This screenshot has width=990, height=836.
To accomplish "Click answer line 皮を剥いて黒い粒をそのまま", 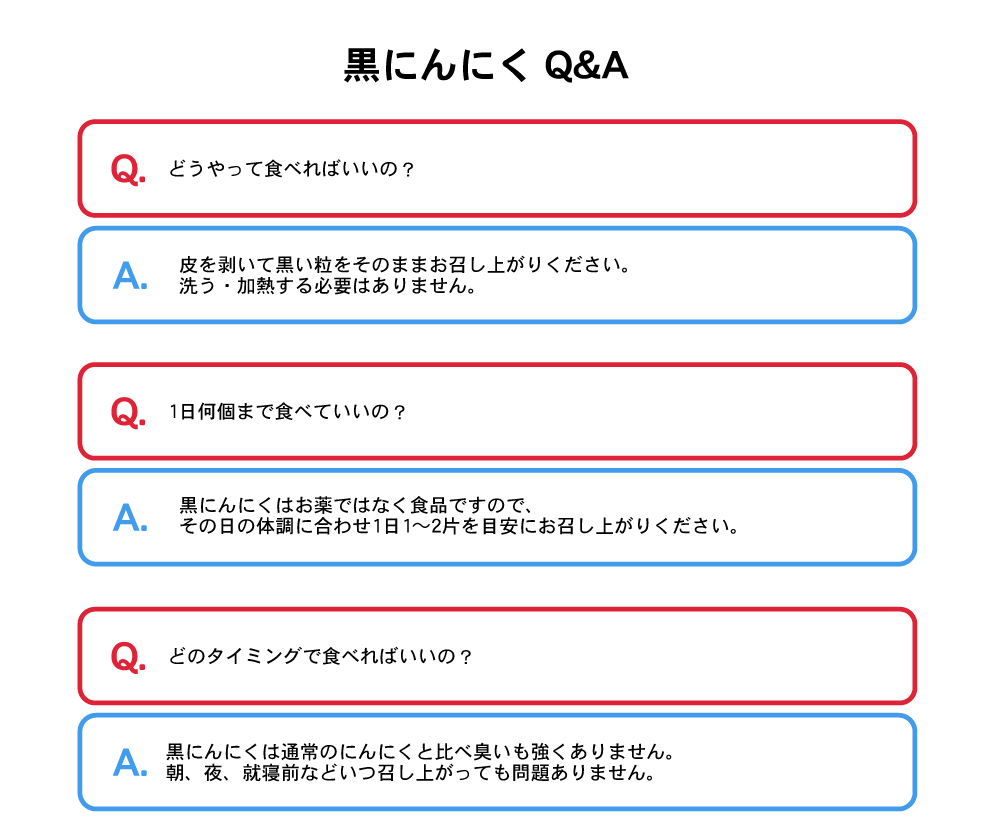I will [404, 265].
